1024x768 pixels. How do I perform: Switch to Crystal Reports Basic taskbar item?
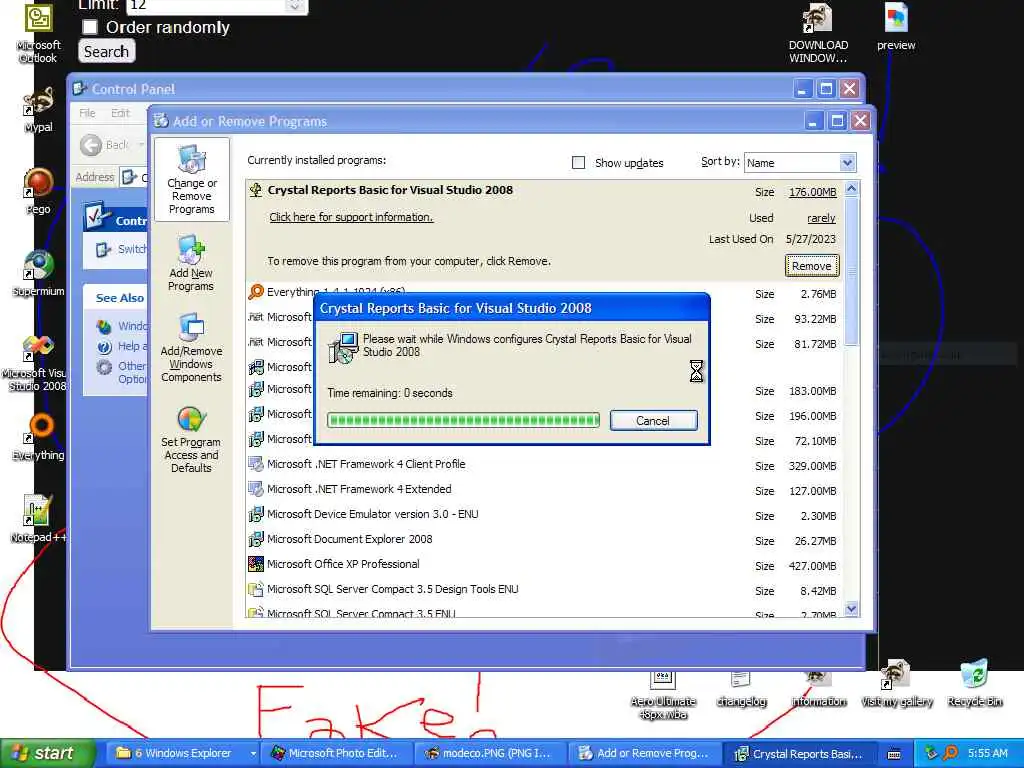click(x=799, y=754)
